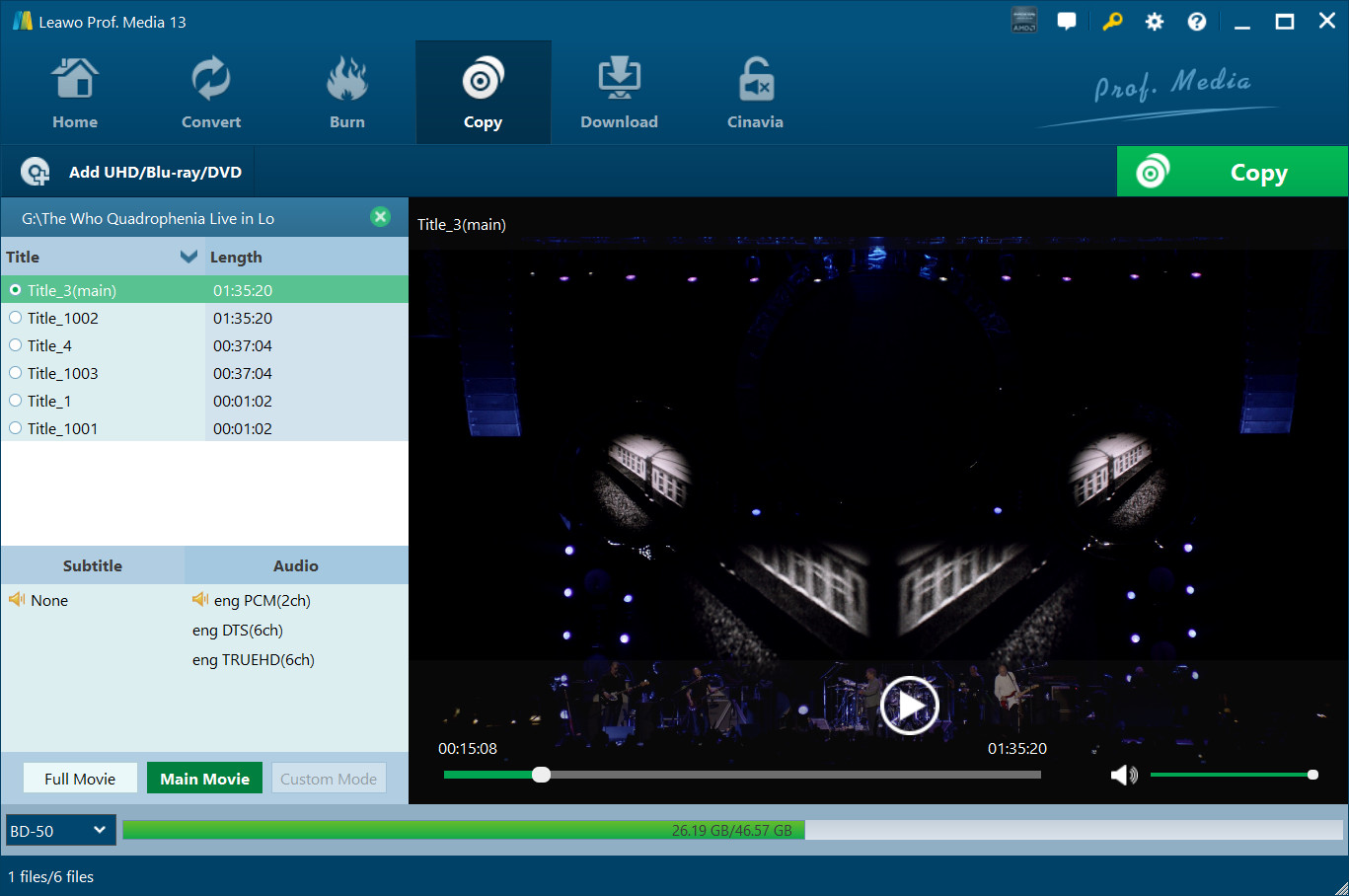
Task: Select the Title_1001 radio button
Action: 15,428
